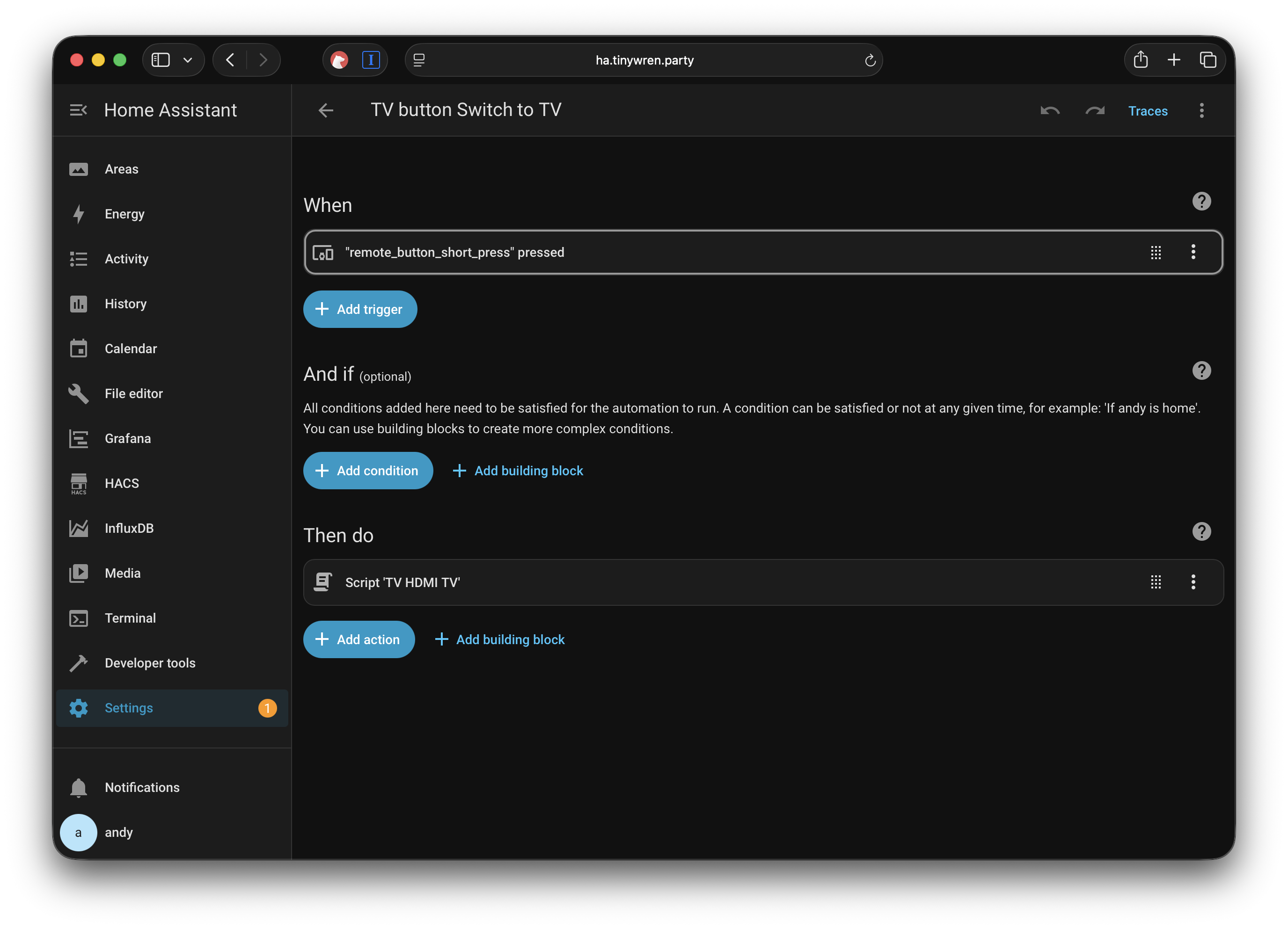Click the help icon beside 'When'
The height and width of the screenshot is (929, 1288).
pos(1202,202)
